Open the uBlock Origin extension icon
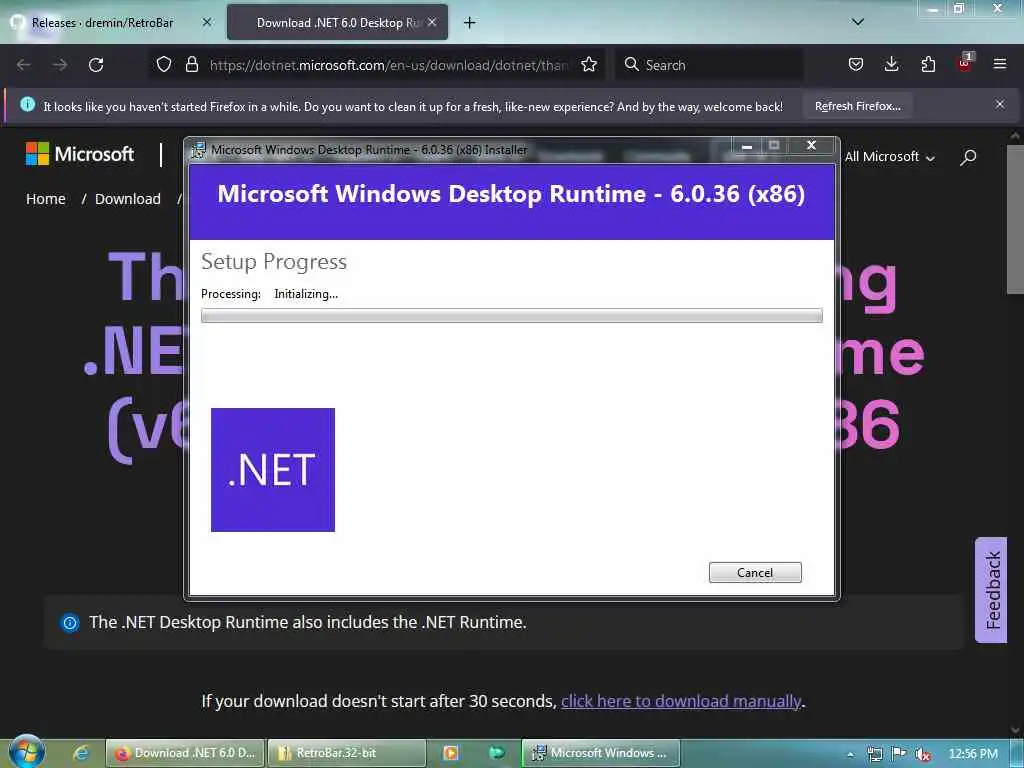 coord(965,63)
